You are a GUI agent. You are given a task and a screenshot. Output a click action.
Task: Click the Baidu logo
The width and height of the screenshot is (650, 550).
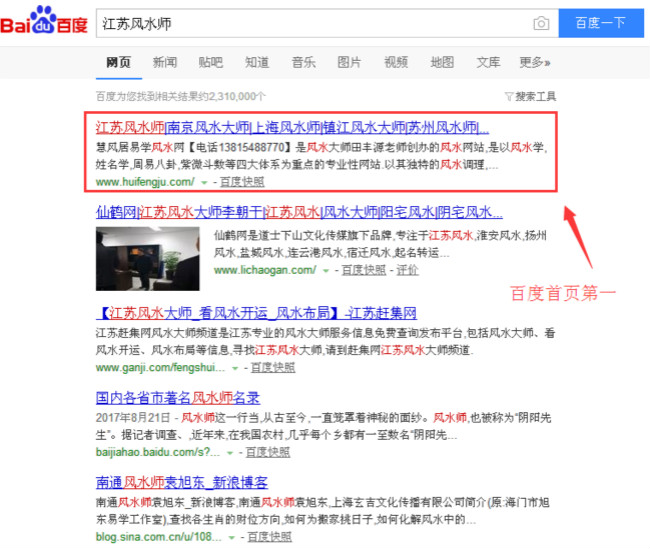(43, 20)
